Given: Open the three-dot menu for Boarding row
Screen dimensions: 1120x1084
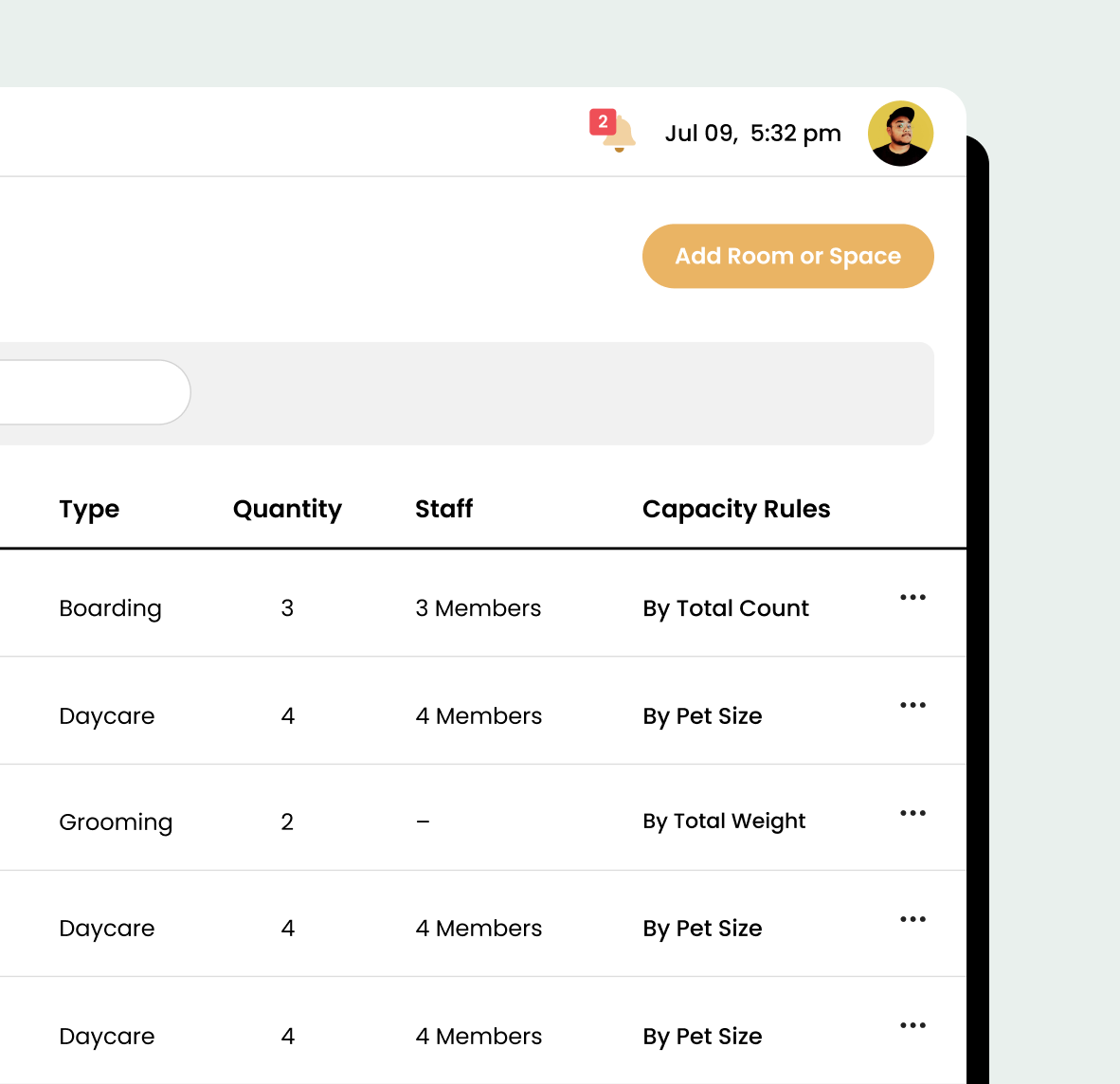Looking at the screenshot, I should pyautogui.click(x=912, y=597).
